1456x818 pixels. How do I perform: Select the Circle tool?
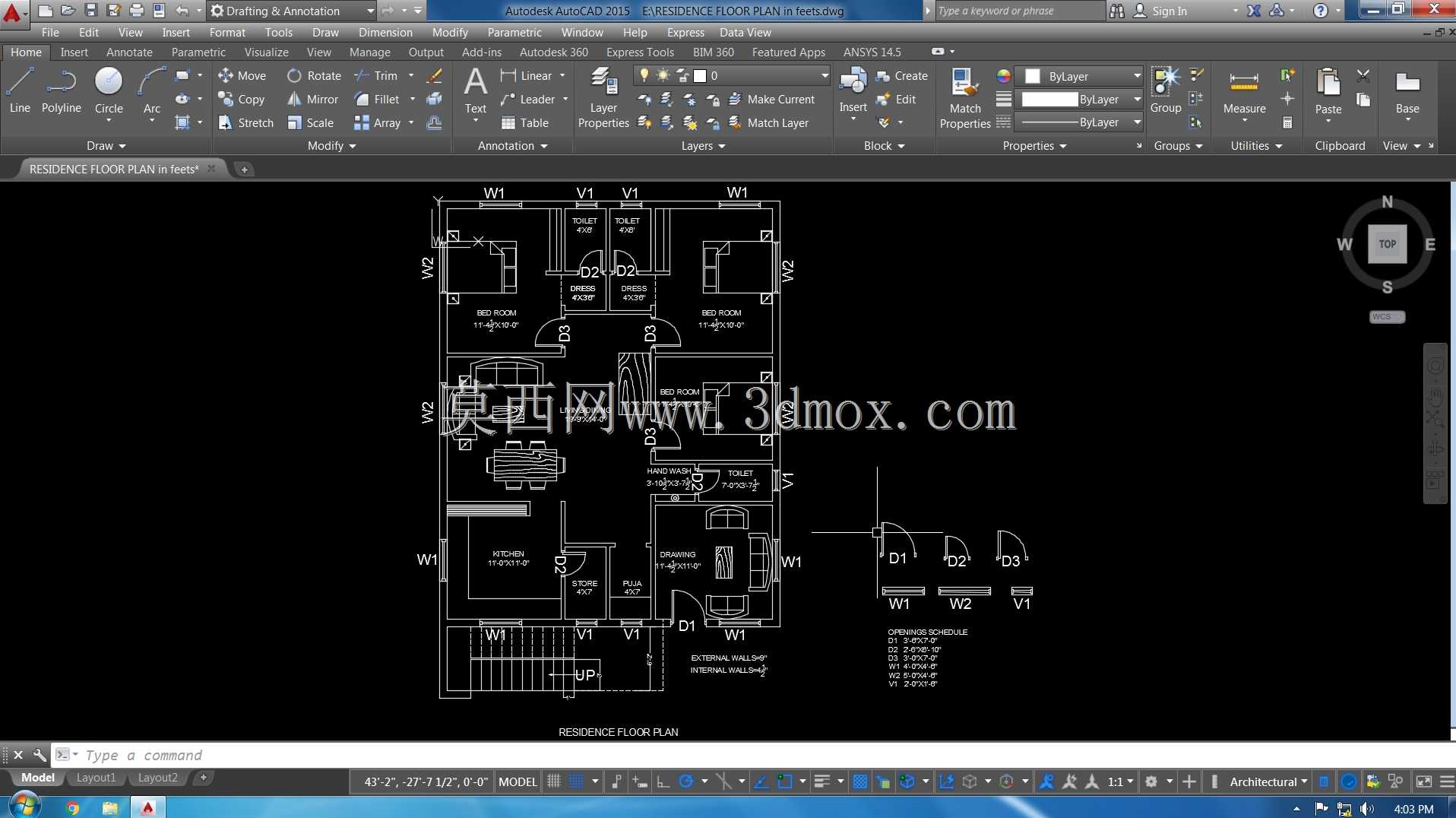[109, 90]
